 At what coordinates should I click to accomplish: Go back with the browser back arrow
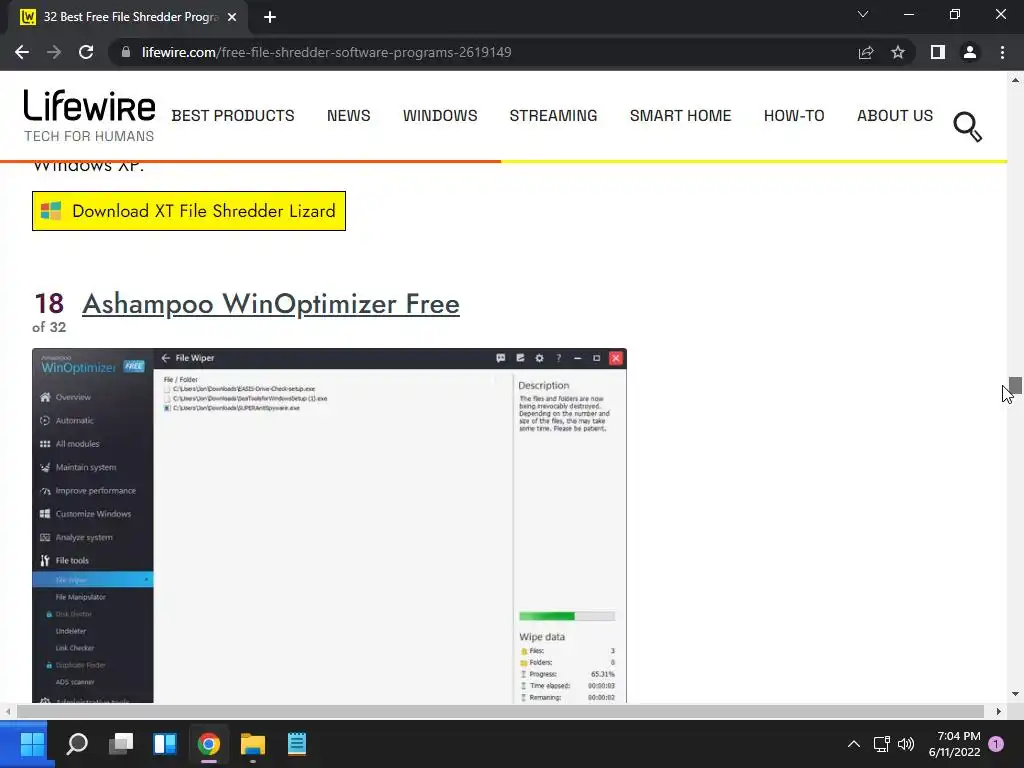(22, 52)
